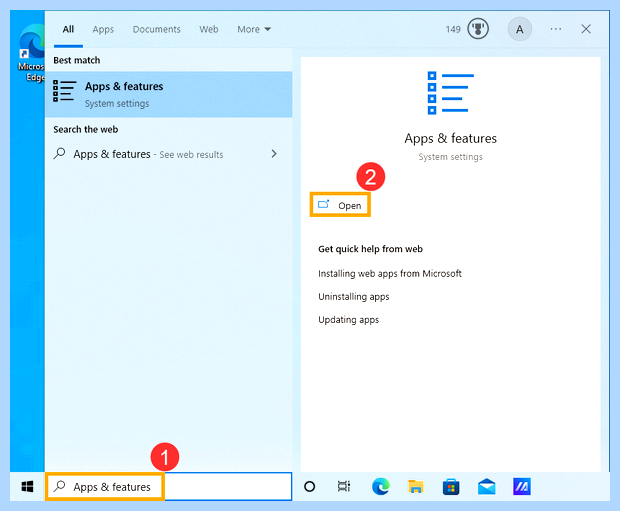Click the taskbar search input field
Image resolution: width=620 pixels, height=511 pixels.
tap(169, 486)
